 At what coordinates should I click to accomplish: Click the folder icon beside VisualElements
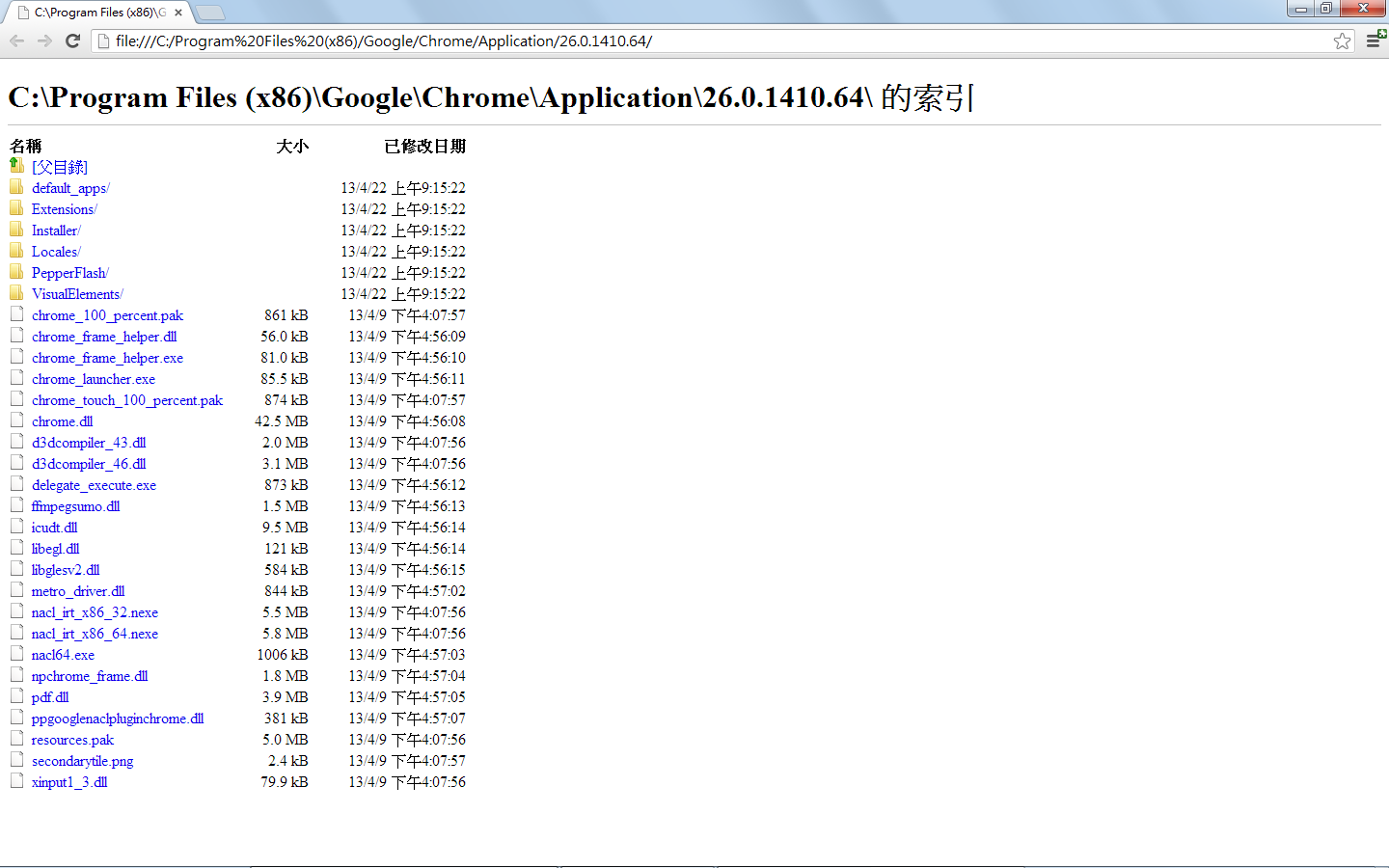point(16,293)
